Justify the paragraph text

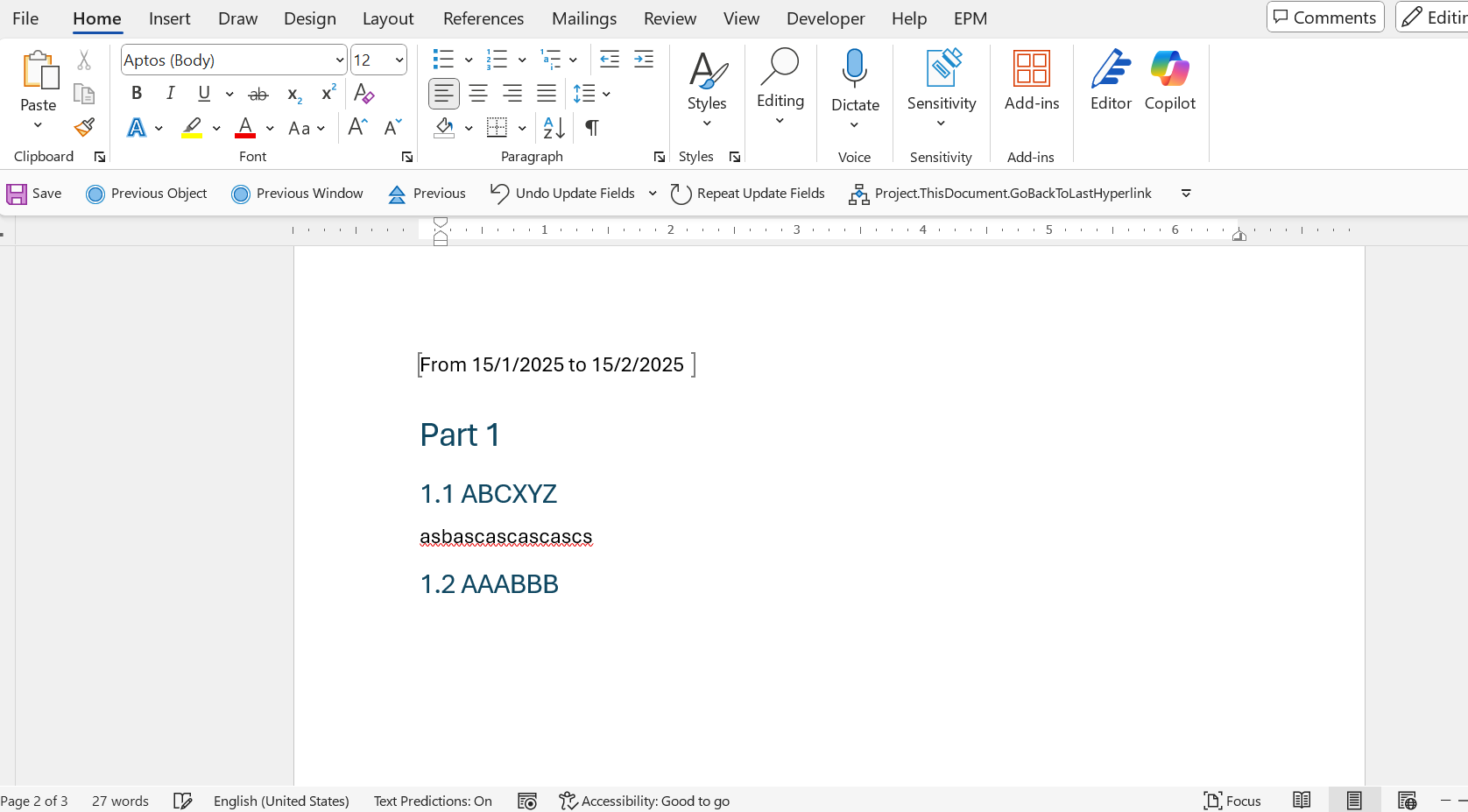click(547, 93)
